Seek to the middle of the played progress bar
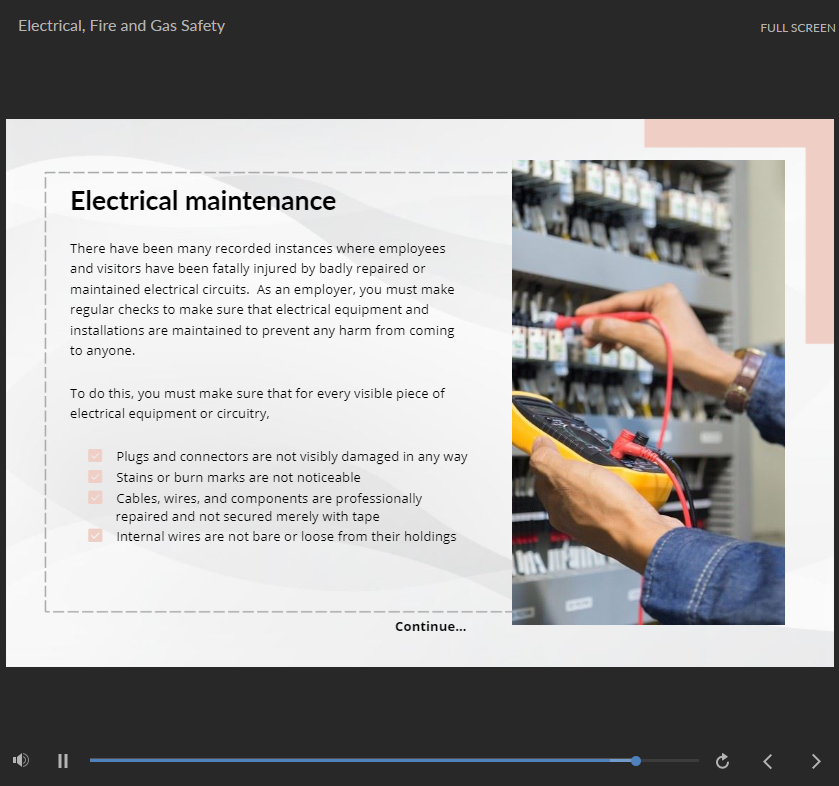The height and width of the screenshot is (786, 839). pyautogui.click(x=360, y=761)
